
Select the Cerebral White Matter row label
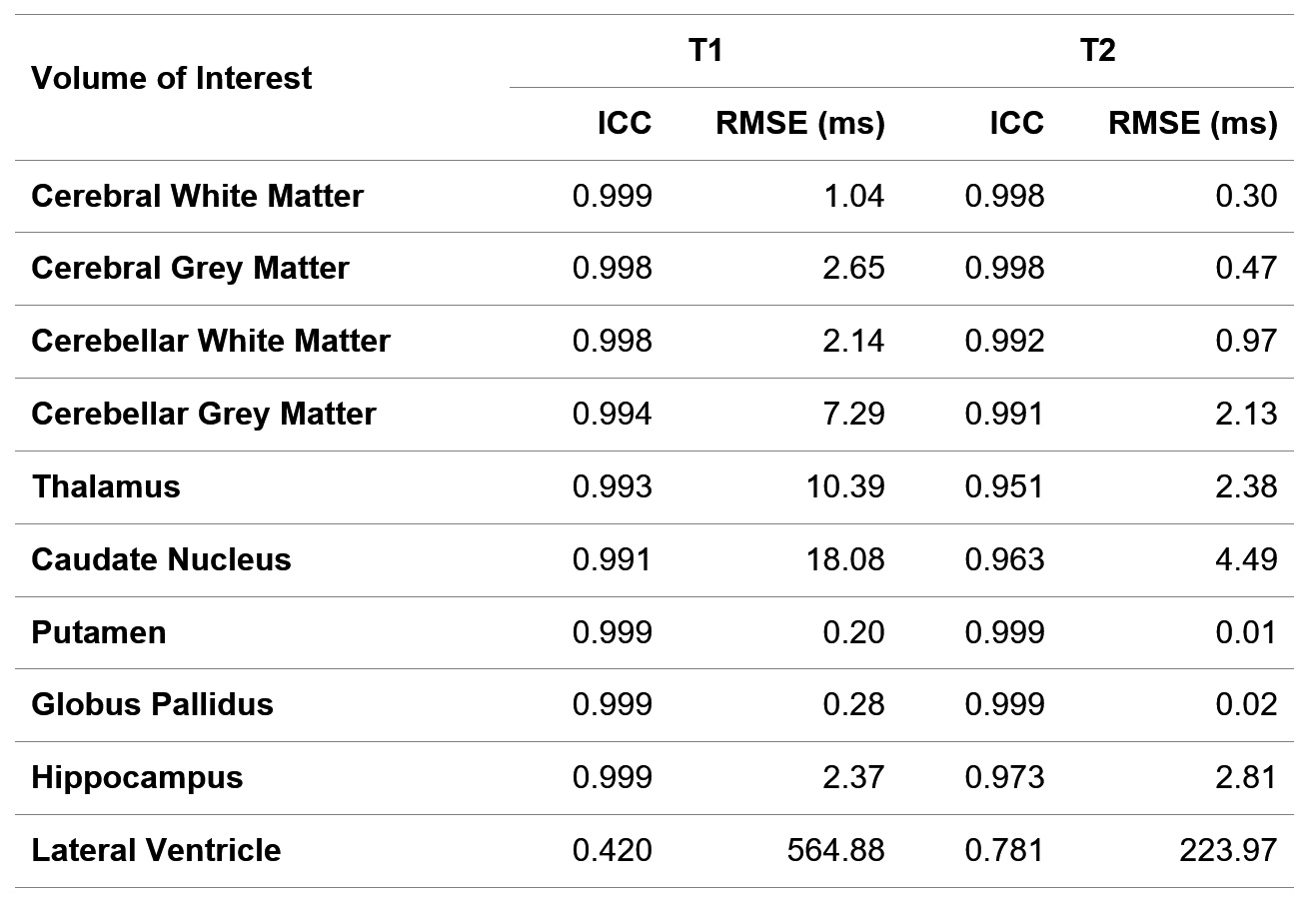click(x=198, y=196)
